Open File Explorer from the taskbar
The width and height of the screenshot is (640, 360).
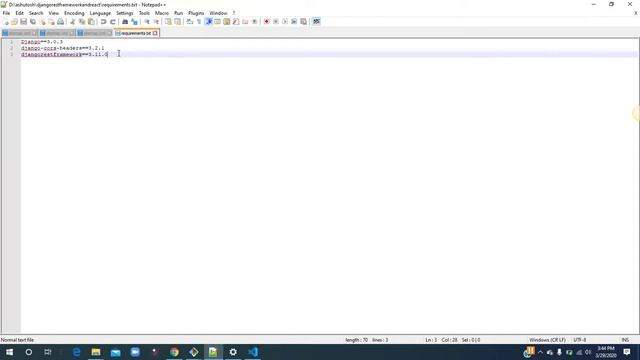[96, 352]
